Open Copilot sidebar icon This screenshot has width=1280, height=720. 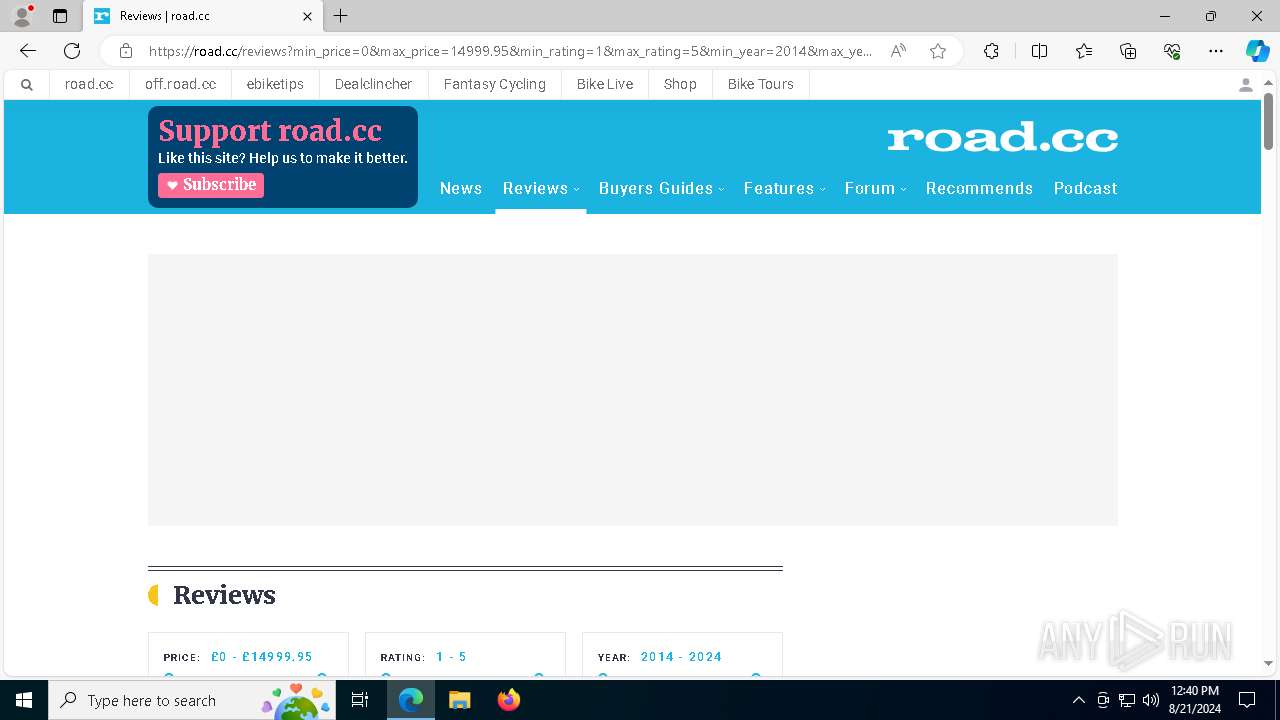(1257, 51)
